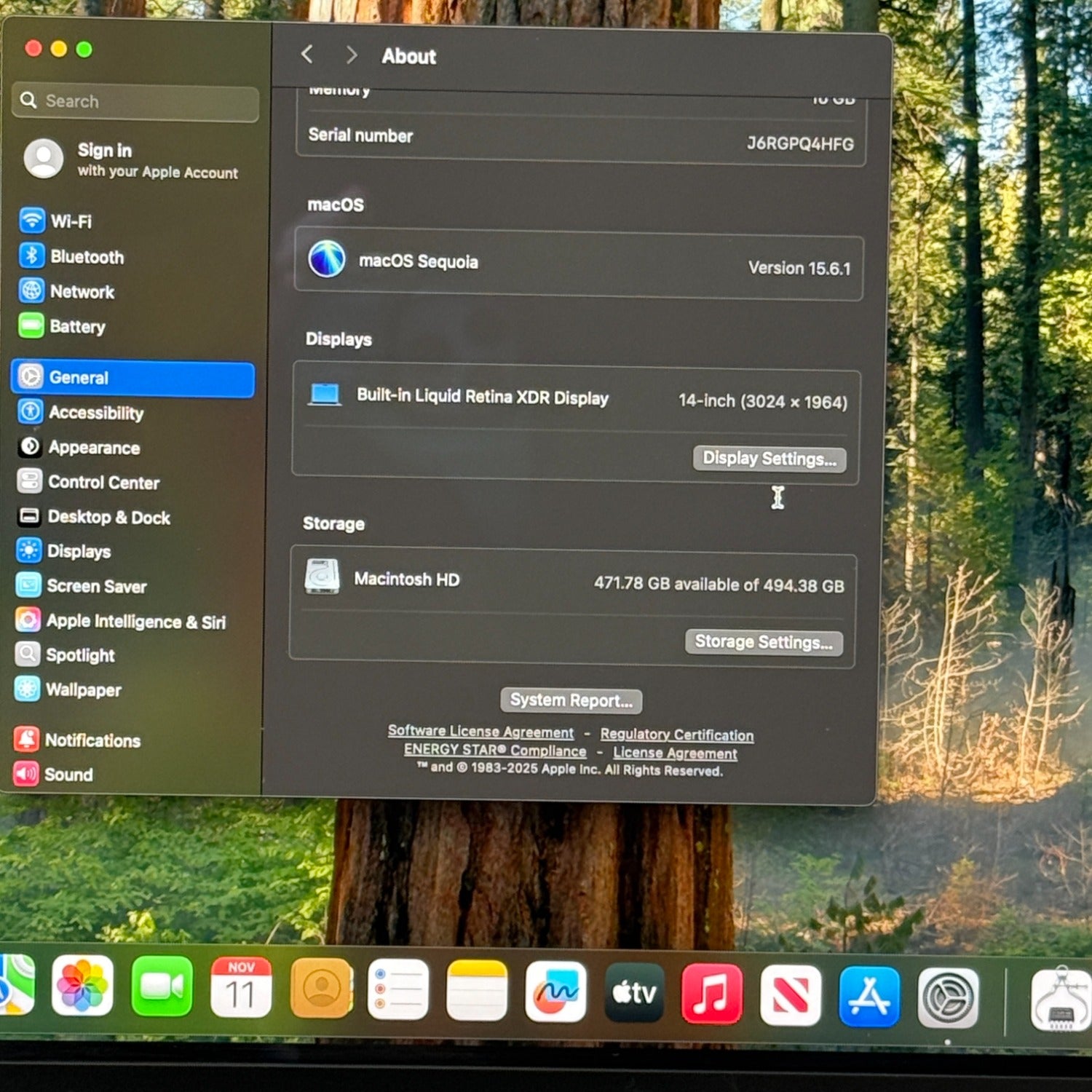Image resolution: width=1092 pixels, height=1092 pixels.
Task: Click the Storage Settings button
Action: tap(763, 642)
